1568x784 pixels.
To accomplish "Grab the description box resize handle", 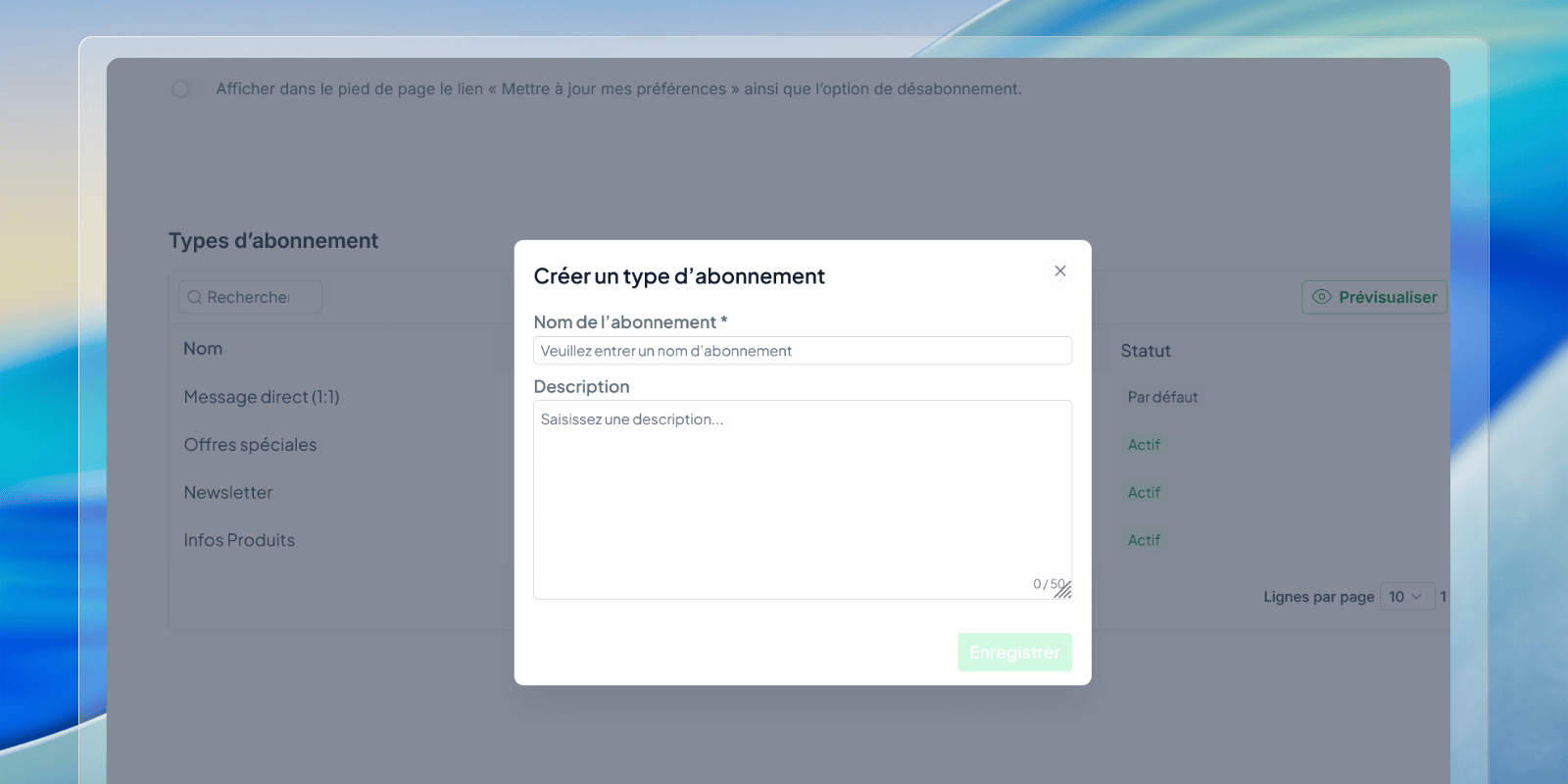I will (x=1064, y=591).
